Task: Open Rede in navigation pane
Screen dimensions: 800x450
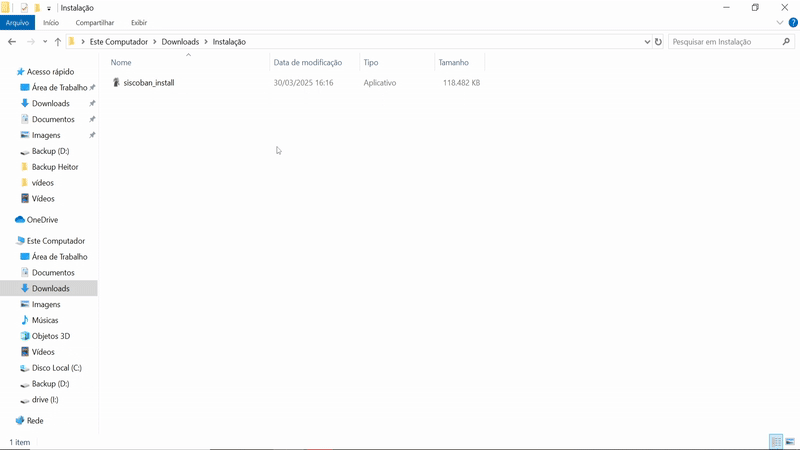Action: pyautogui.click(x=35, y=420)
